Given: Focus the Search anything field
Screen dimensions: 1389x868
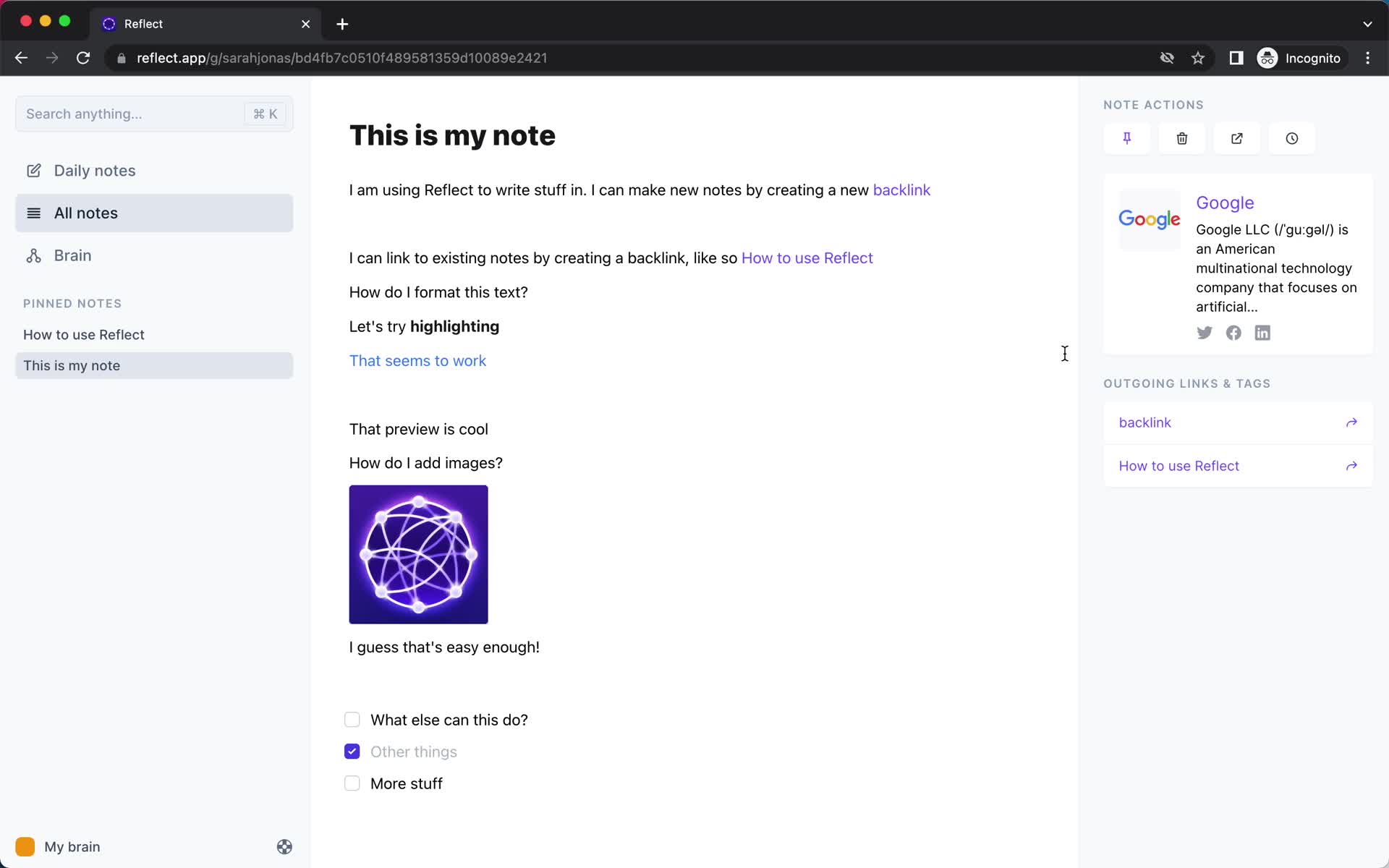Looking at the screenshot, I should pos(154,114).
